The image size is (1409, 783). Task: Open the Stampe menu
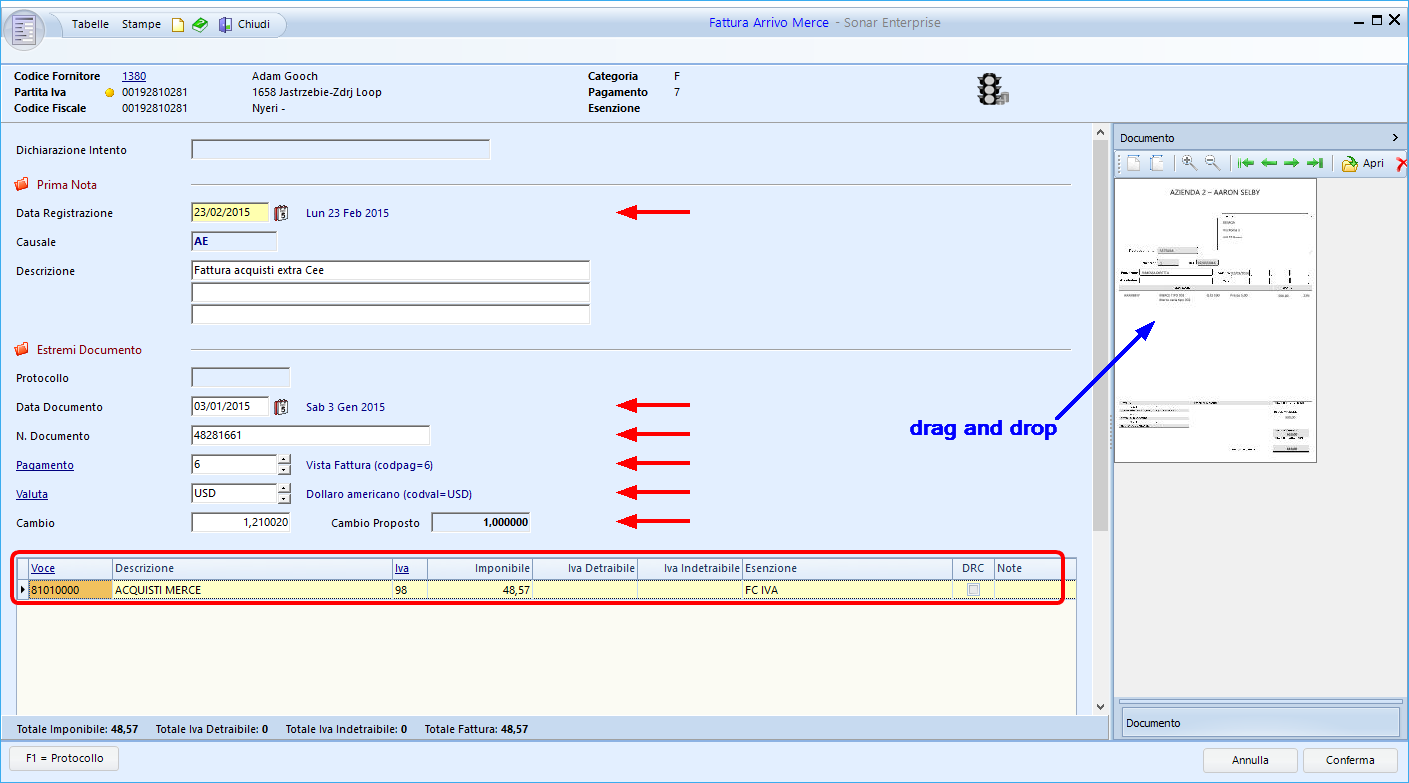(141, 24)
